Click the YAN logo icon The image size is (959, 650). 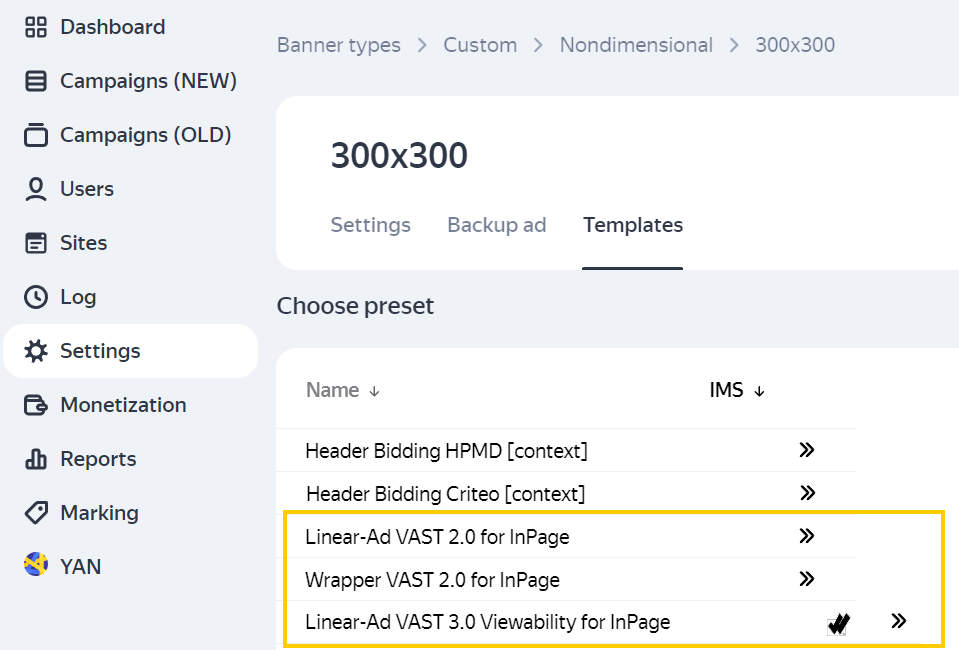[36, 566]
